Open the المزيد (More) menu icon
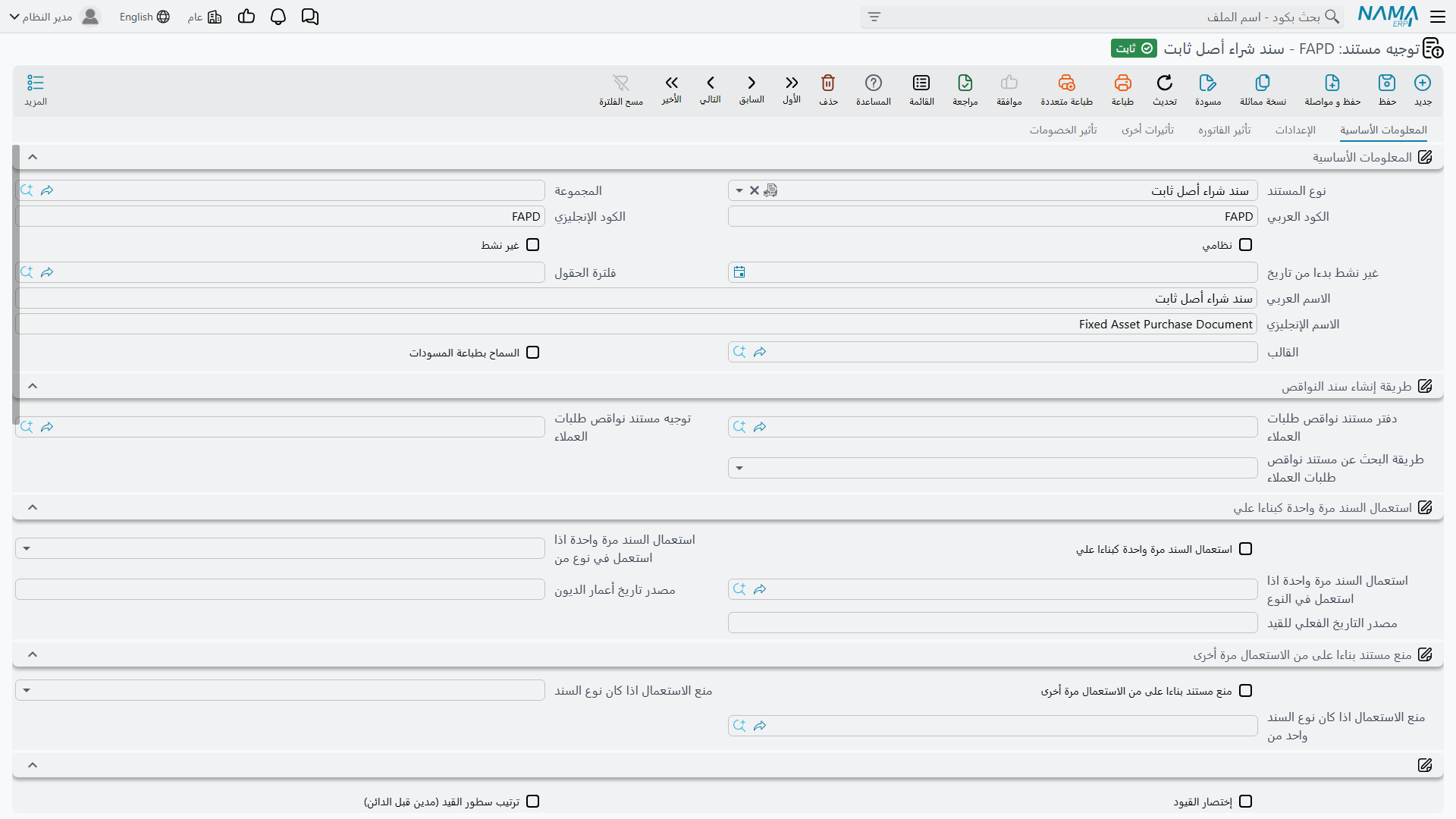Viewport: 1456px width, 819px height. pyautogui.click(x=36, y=83)
